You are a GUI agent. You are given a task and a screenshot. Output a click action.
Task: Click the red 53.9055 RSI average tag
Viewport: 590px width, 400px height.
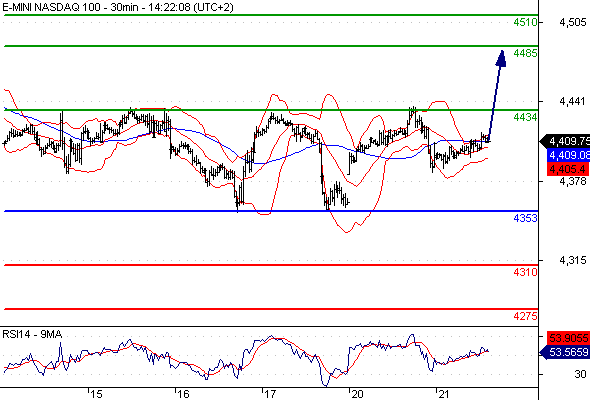click(x=569, y=338)
